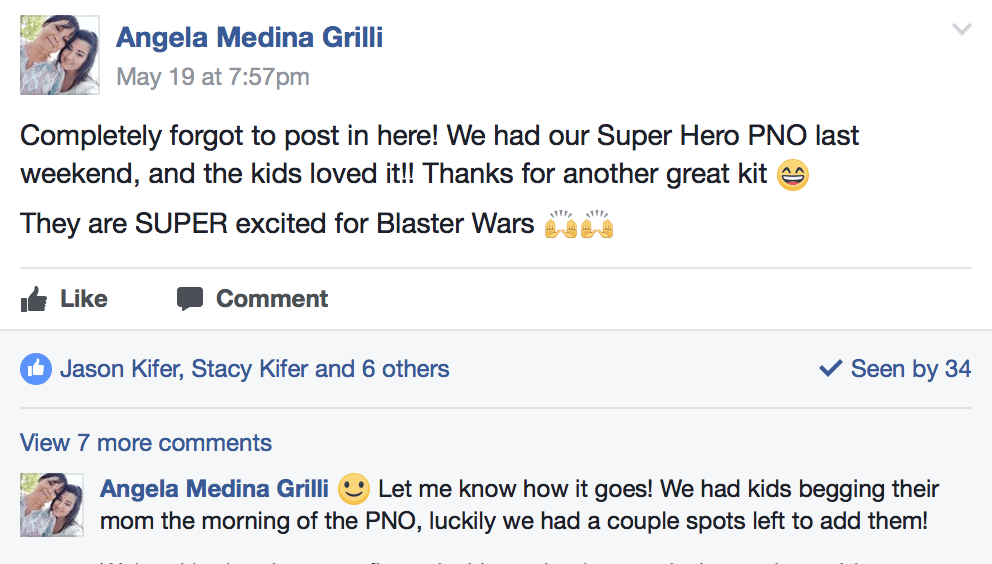Image resolution: width=992 pixels, height=564 pixels.
Task: Open the "Seen by 34" viewers list
Action: [910, 369]
